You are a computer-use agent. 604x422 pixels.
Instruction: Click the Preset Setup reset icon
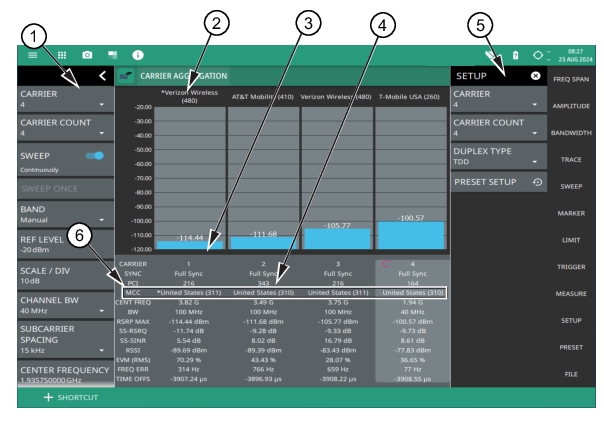539,183
